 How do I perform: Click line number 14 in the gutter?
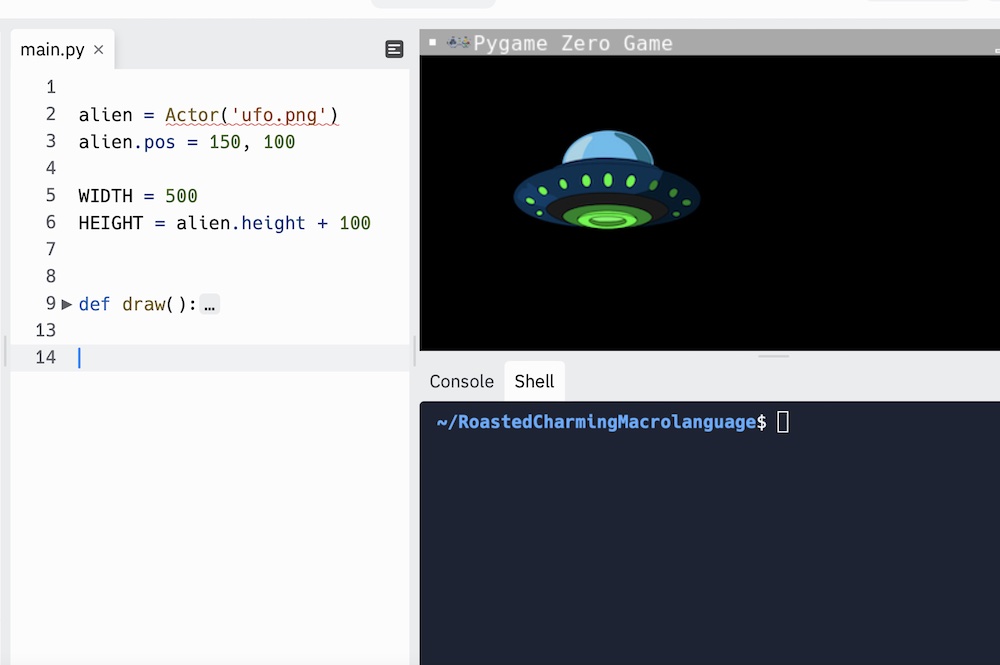(x=45, y=357)
